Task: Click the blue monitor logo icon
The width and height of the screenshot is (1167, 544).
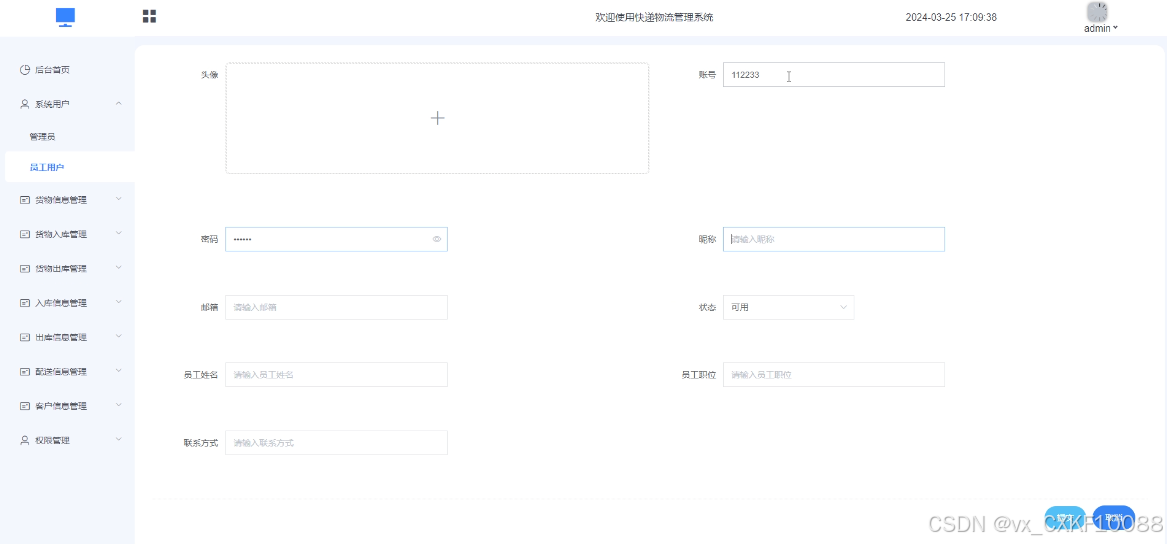Action: click(65, 17)
